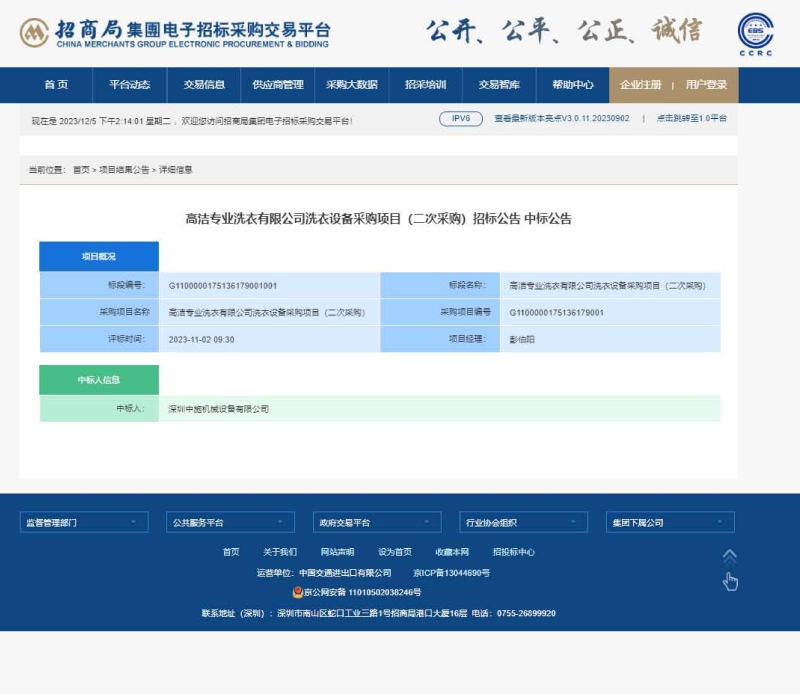Click the China Merchants Group logo emblem
Screen dimensions: 800x694
tap(34, 33)
